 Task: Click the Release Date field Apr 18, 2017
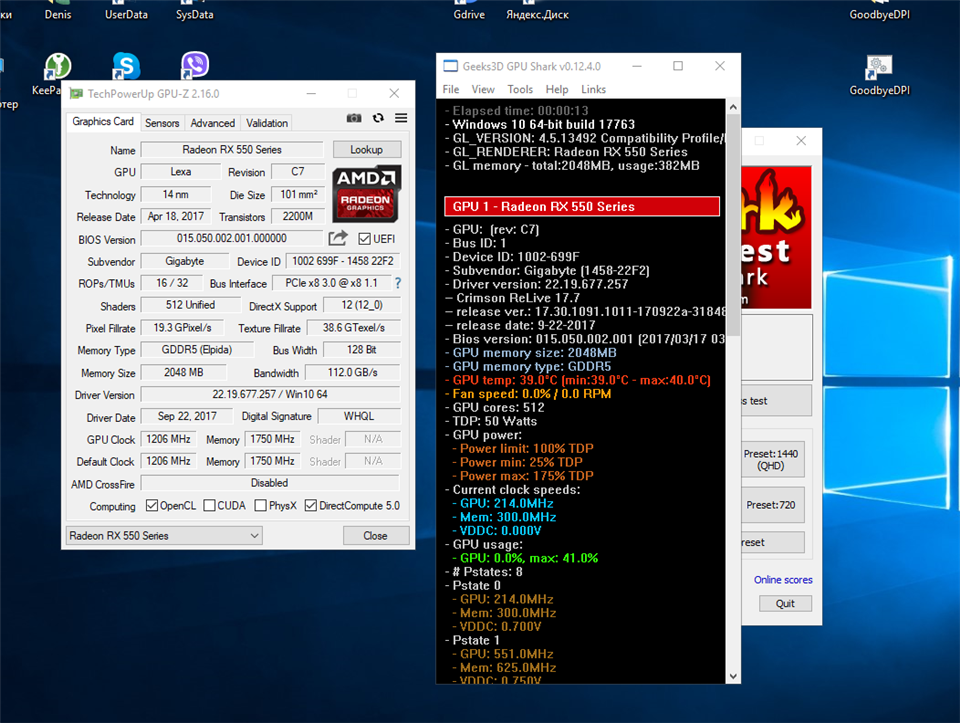click(x=176, y=217)
